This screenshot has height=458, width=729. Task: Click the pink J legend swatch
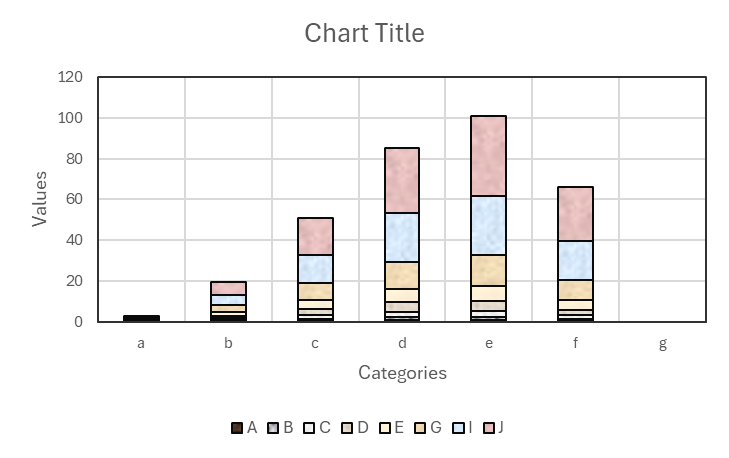488,428
